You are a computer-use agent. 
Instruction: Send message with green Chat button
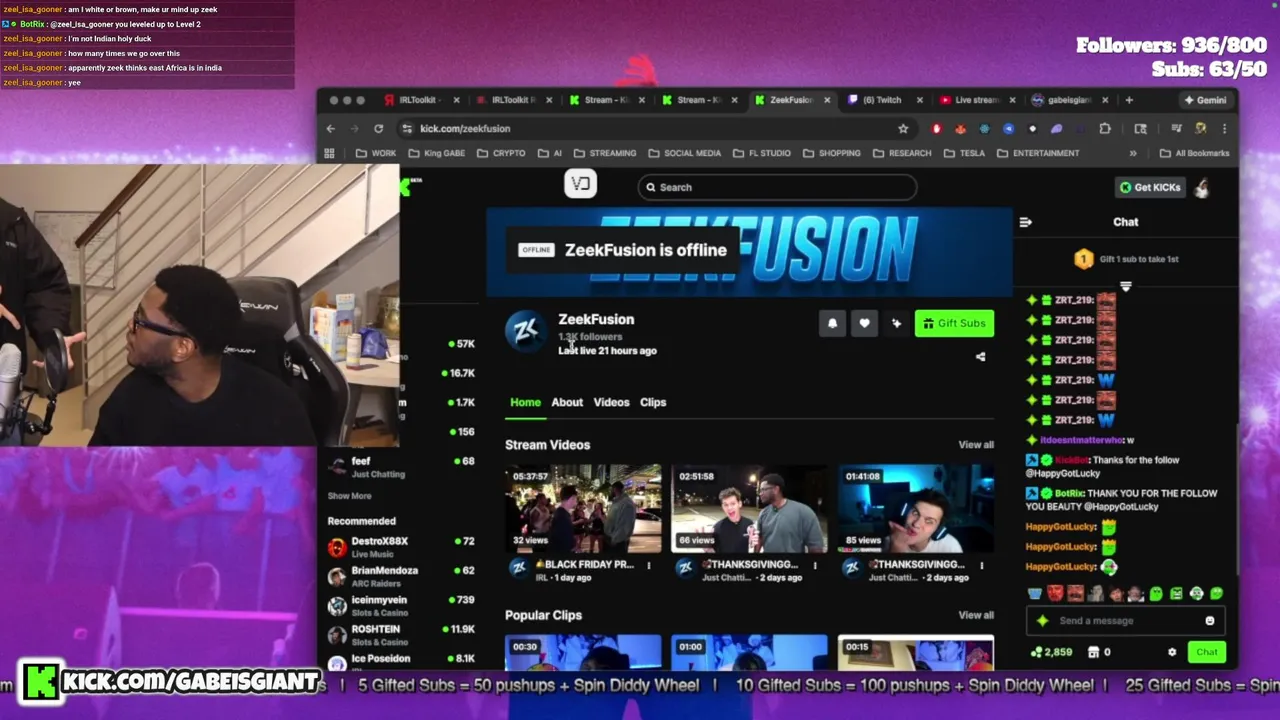pyautogui.click(x=1207, y=652)
